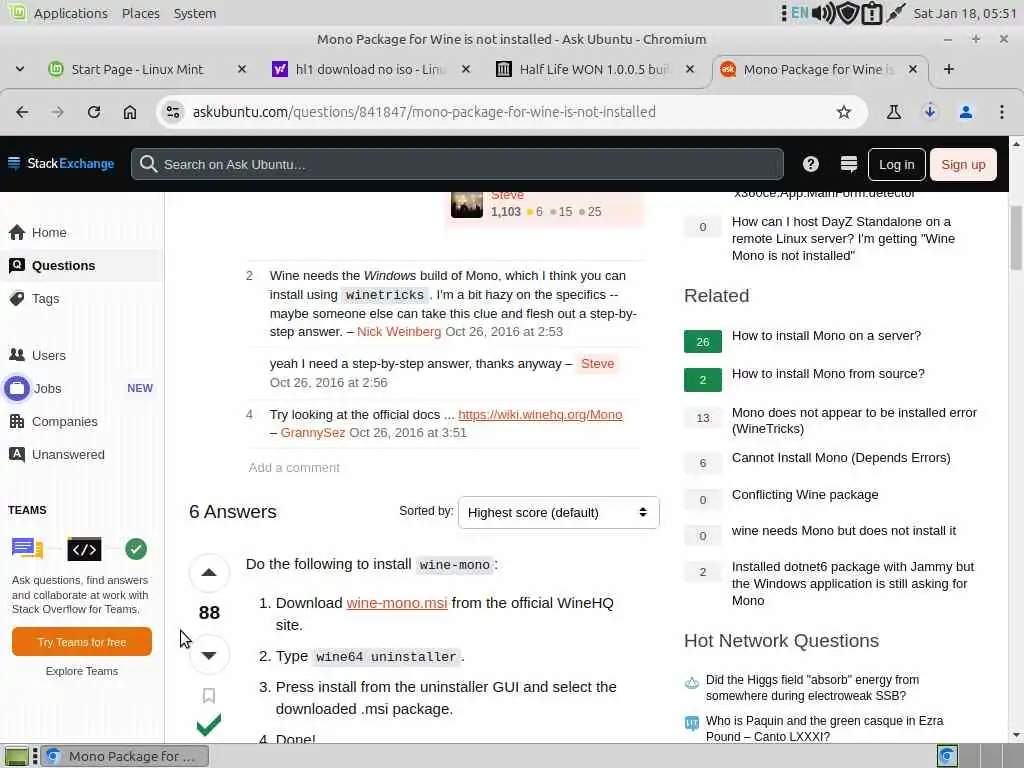Viewport: 1024px width, 768px height.
Task: Open Cannot Install Mono (Depends Errors) question
Action: tap(840, 458)
